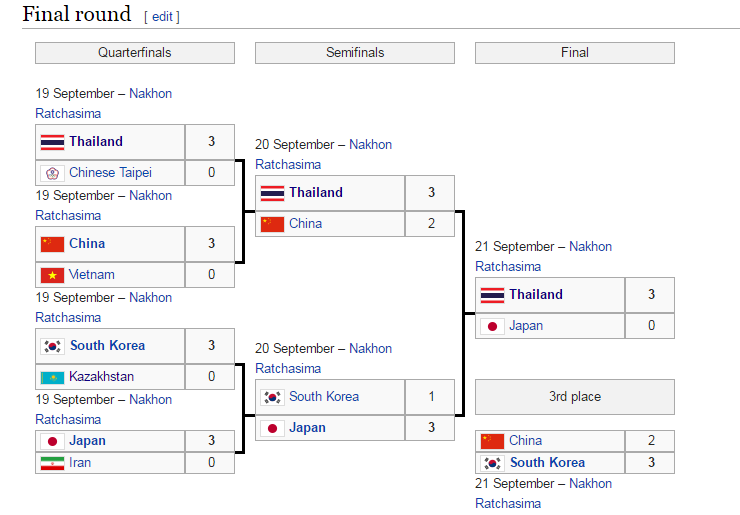Click the Vietnam flag icon
740x515 pixels.
pos(52,275)
